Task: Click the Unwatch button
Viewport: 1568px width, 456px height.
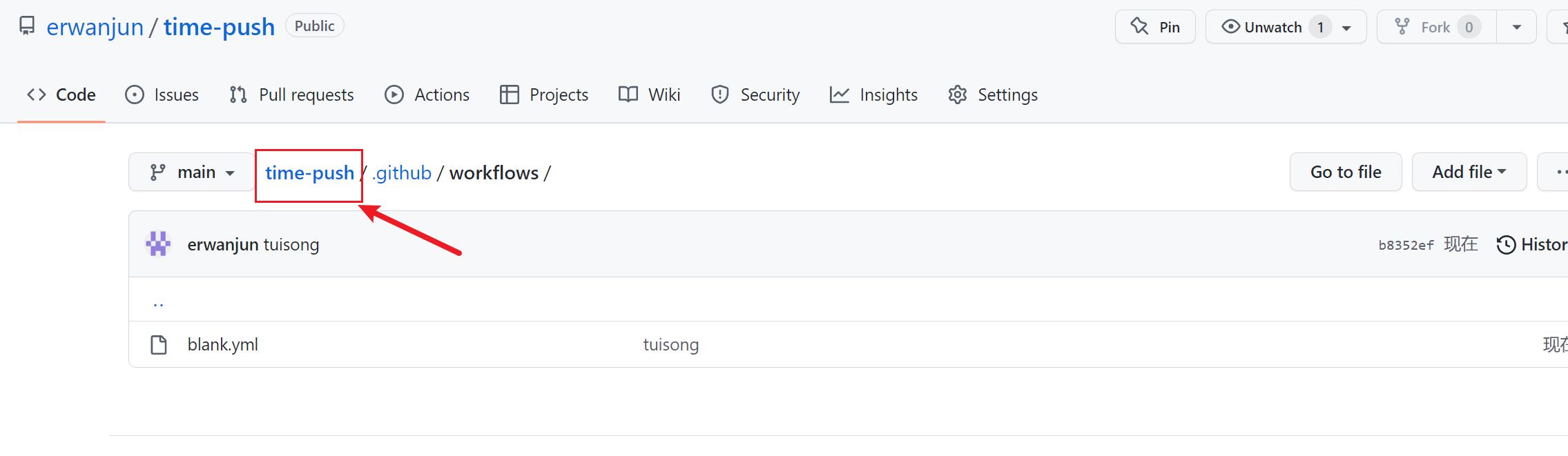Action: [x=1286, y=27]
